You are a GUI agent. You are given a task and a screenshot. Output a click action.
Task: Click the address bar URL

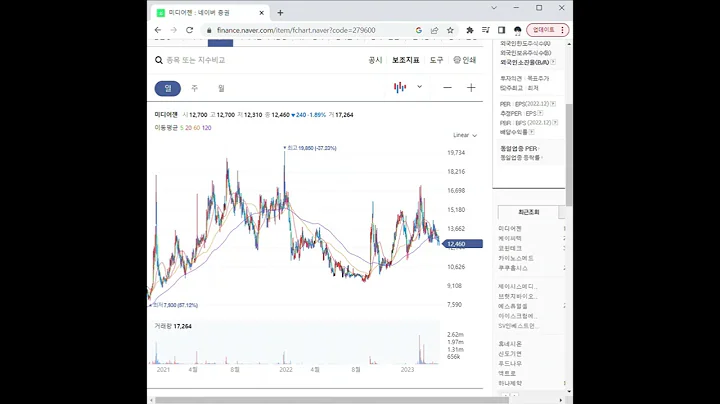click(296, 30)
